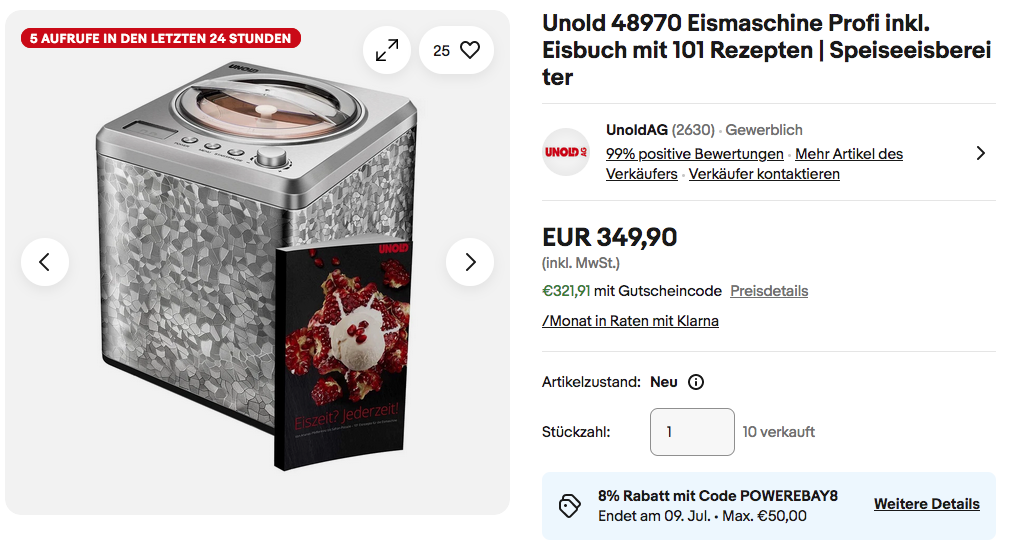This screenshot has width=1012, height=546.
Task: Open the fullscreen image expand icon
Action: point(387,50)
